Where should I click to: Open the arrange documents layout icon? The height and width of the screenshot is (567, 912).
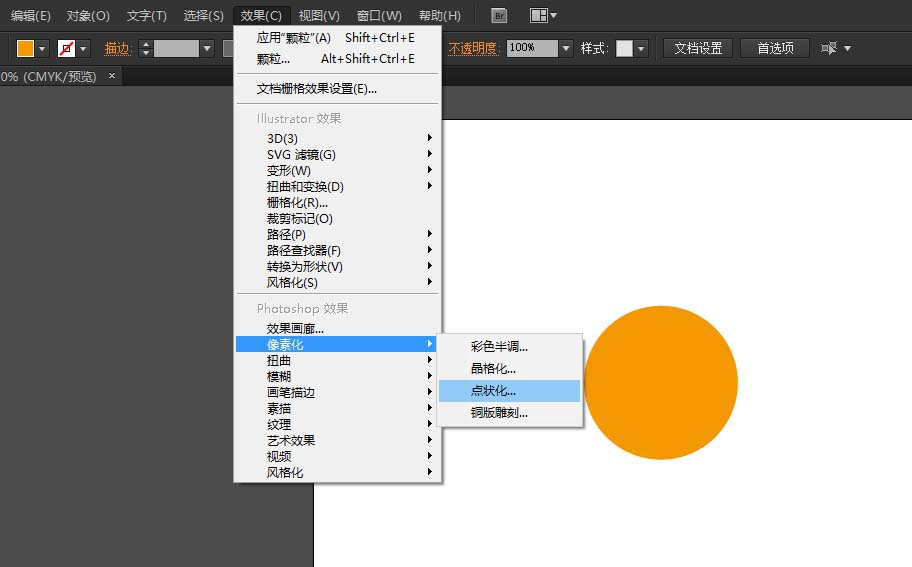click(543, 16)
